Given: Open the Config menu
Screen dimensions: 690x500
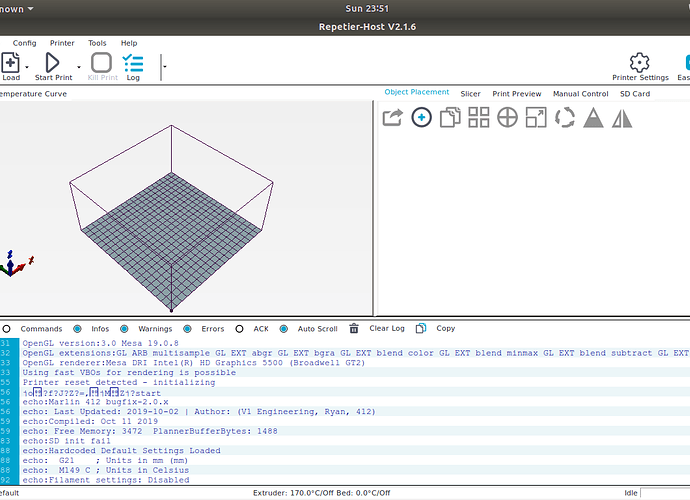Looking at the screenshot, I should point(25,43).
